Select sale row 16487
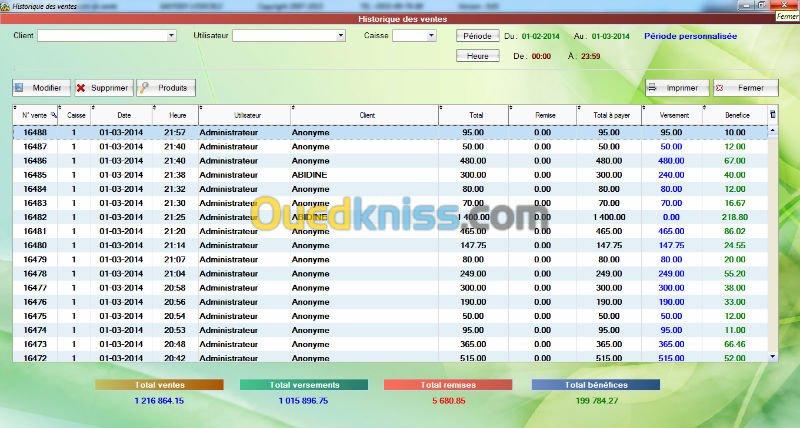This screenshot has width=800, height=428. 390,146
